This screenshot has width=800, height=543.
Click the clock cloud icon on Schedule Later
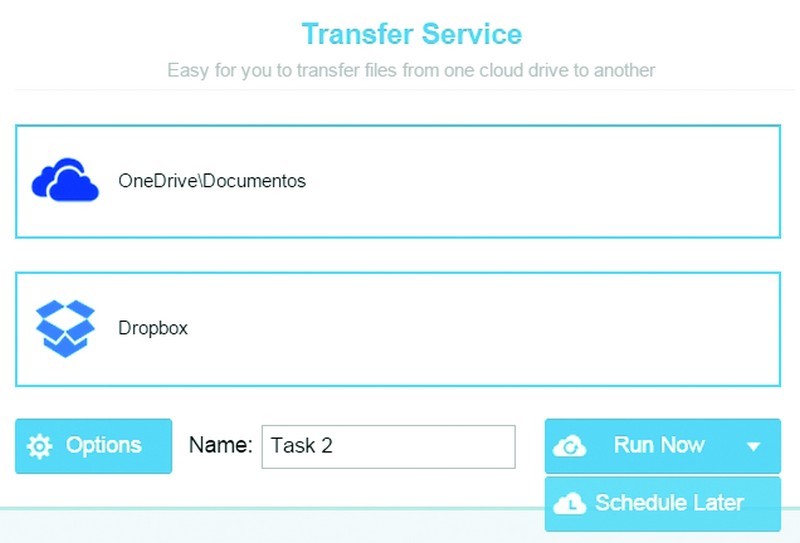570,504
